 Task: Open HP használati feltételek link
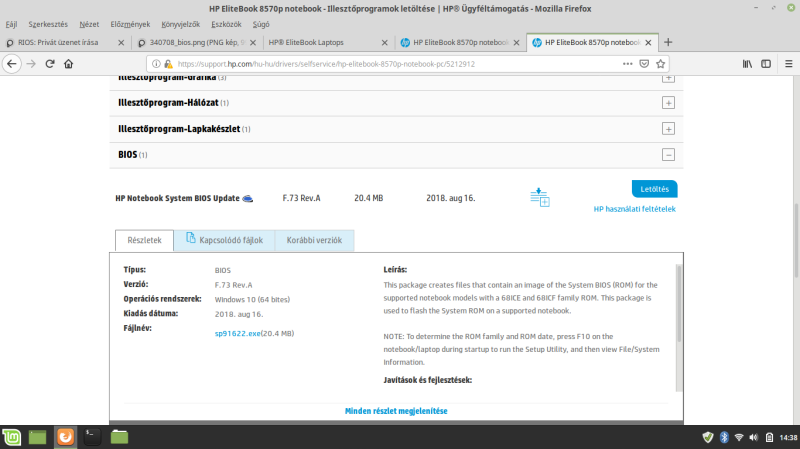coord(634,209)
